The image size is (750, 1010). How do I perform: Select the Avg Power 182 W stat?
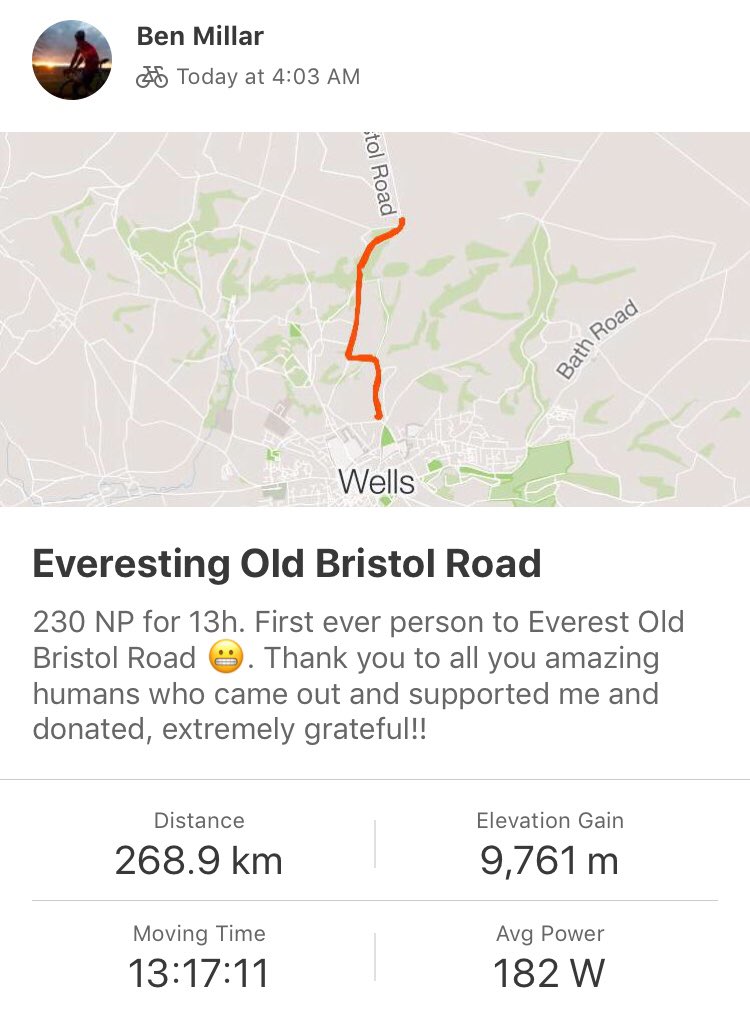tap(550, 957)
